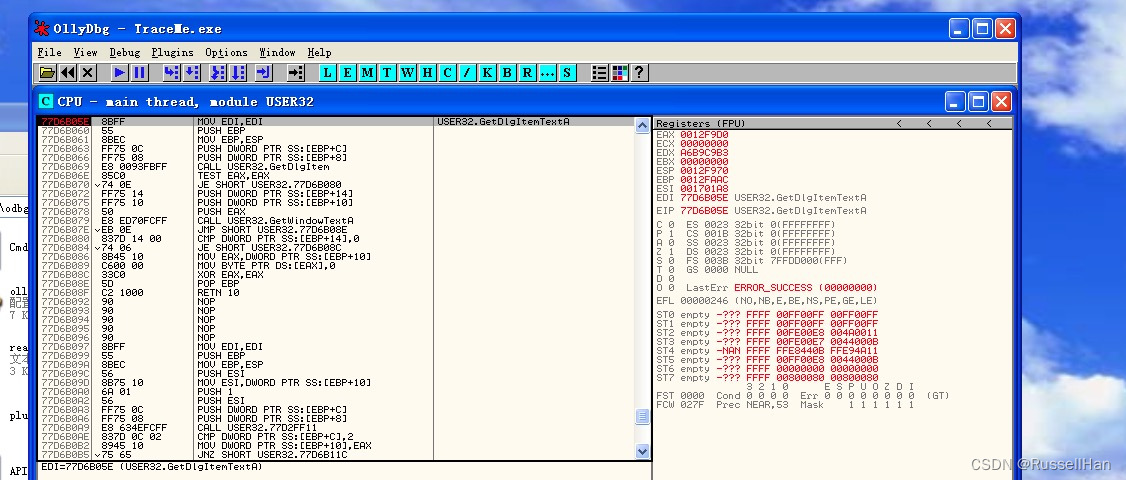1126x480 pixels.
Task: Select the MOV EDI,EDI line at 77D6B05E
Action: (336, 121)
